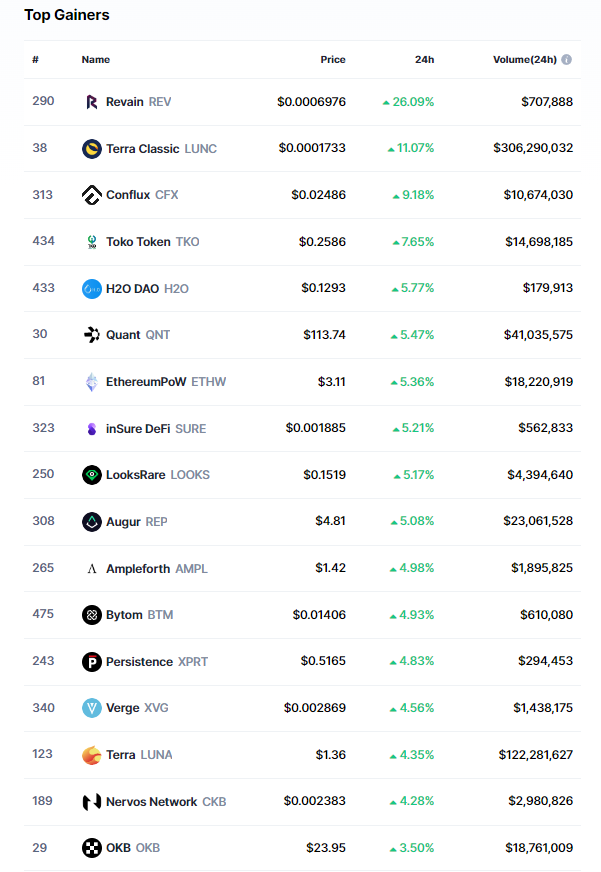Click the Quant coin logo icon
Viewport: 601px width, 872px height.
coord(92,335)
